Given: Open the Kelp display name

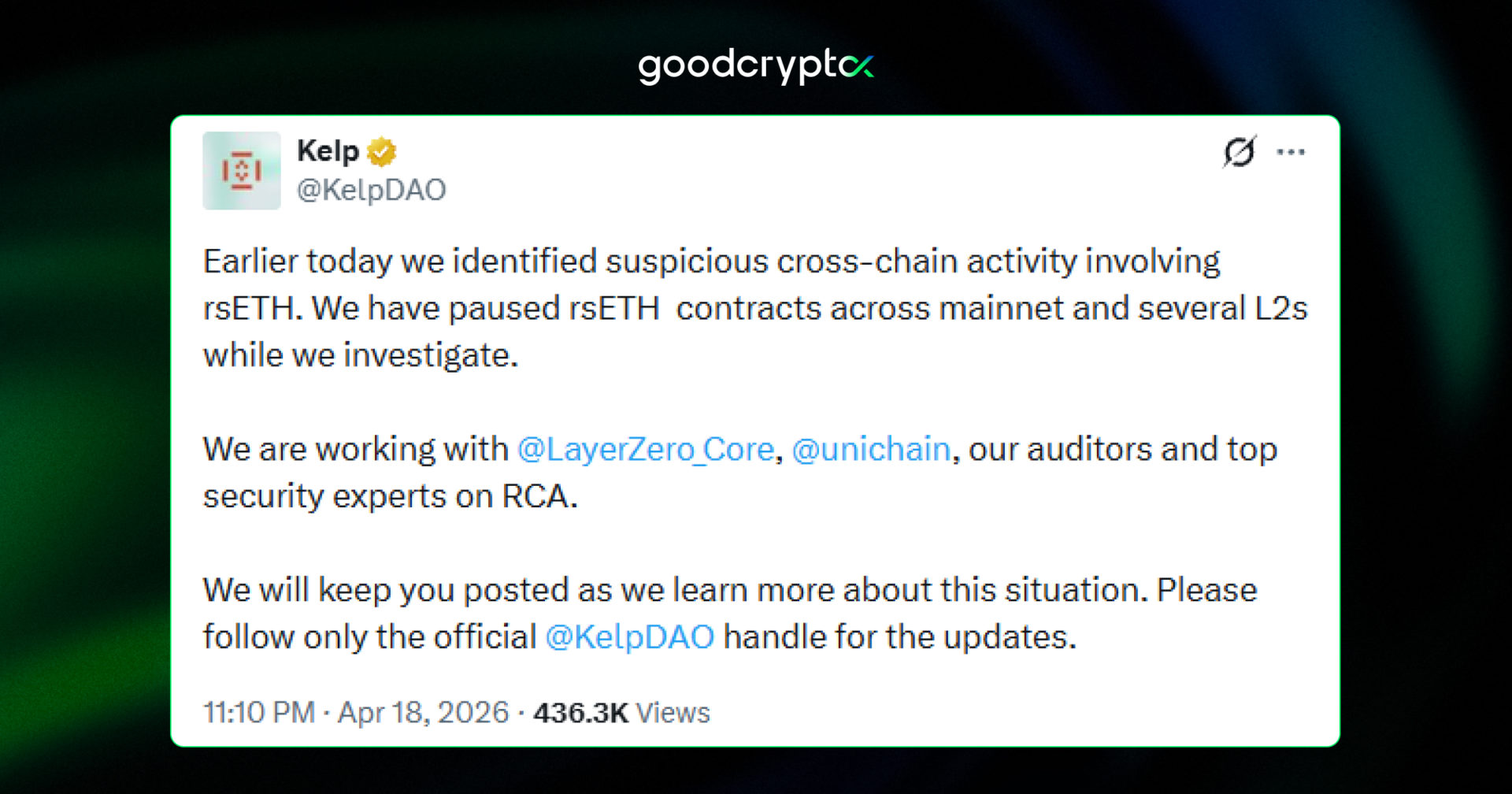Looking at the screenshot, I should coord(328,150).
